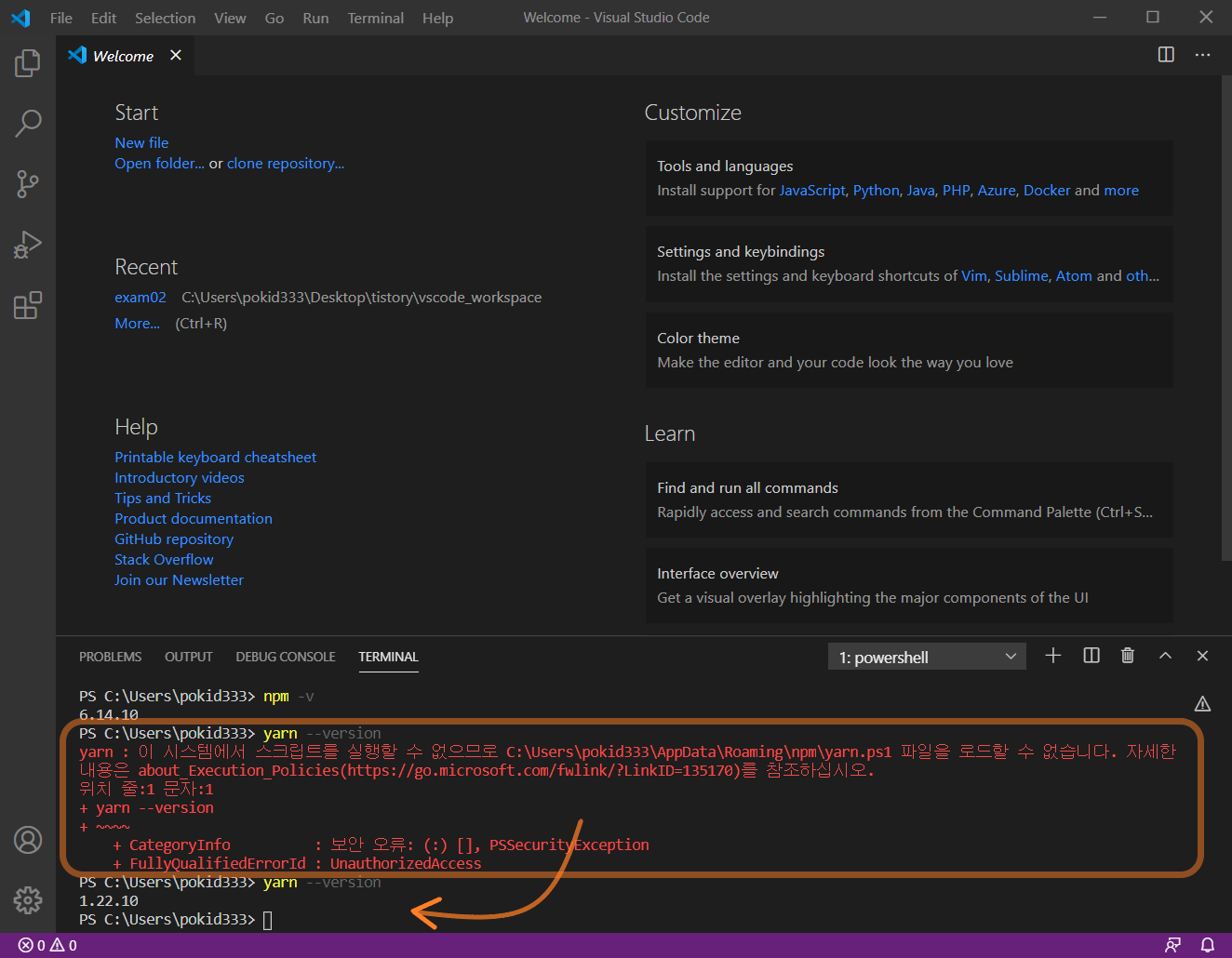
Task: Open Product documentation link
Action: [194, 518]
